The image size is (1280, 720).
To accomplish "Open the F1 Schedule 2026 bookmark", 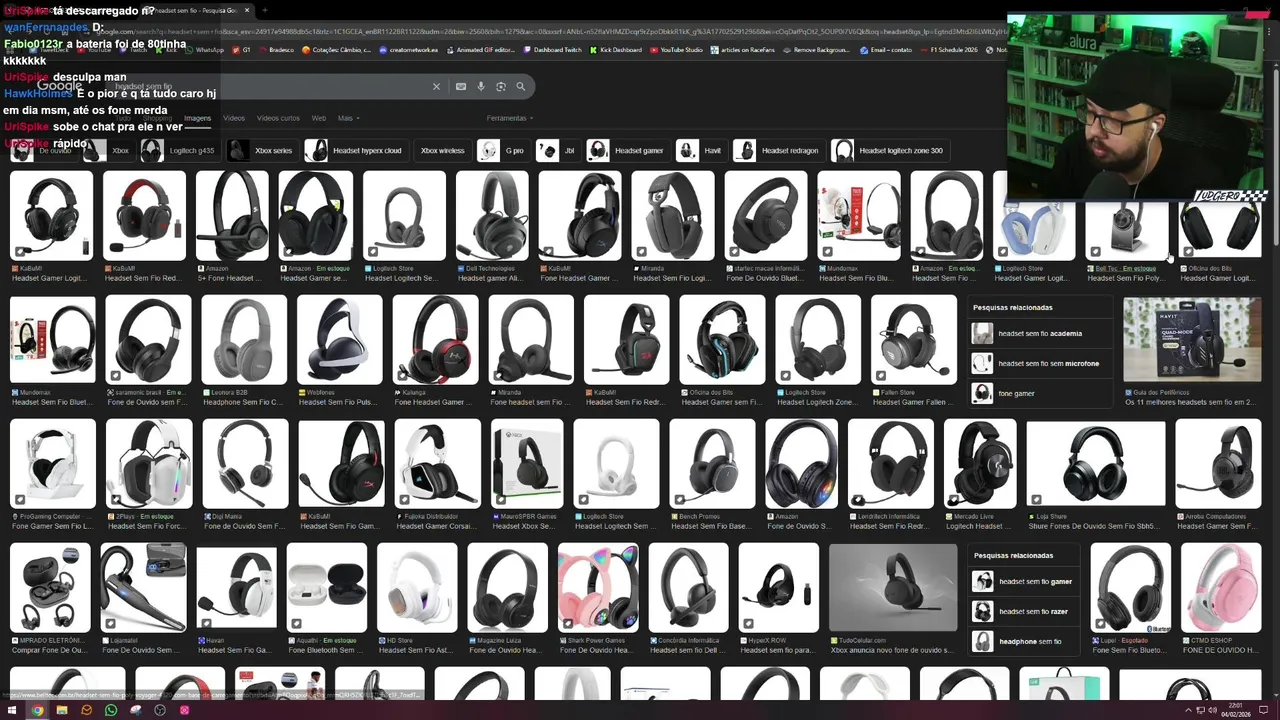I will click(x=948, y=50).
